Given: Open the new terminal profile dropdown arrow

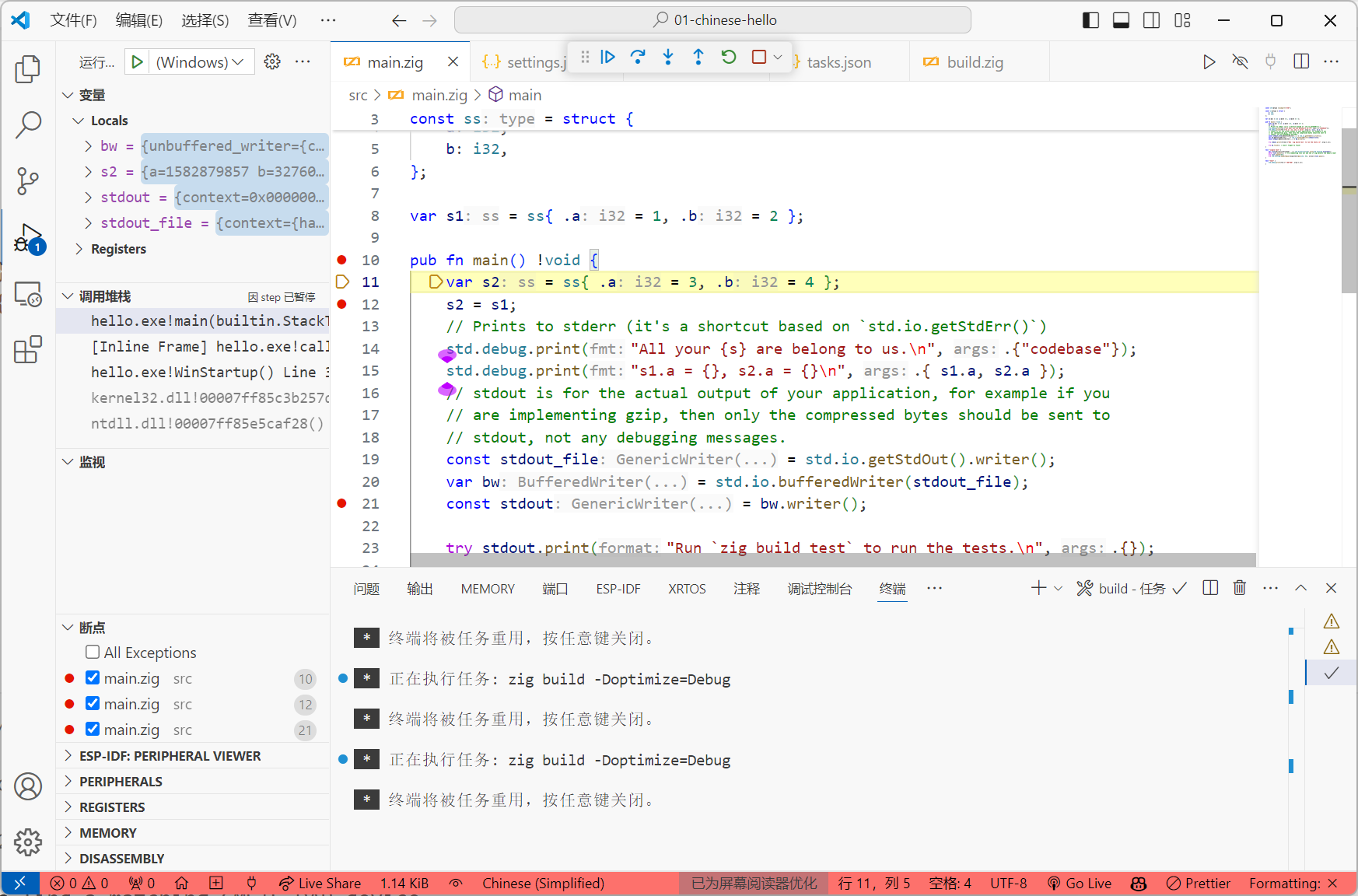Looking at the screenshot, I should point(1058,589).
